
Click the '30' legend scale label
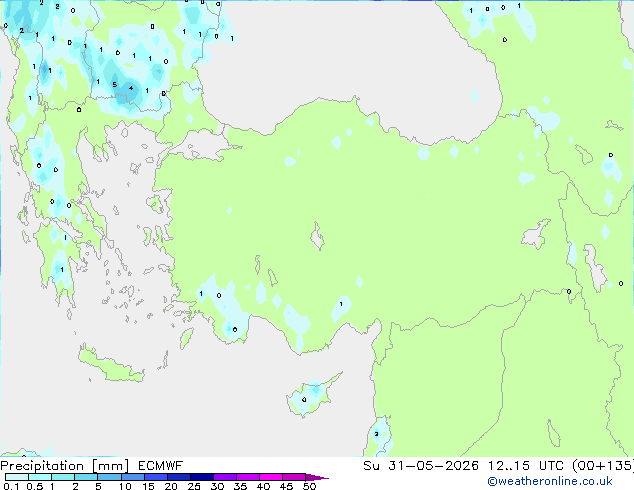click(x=217, y=486)
